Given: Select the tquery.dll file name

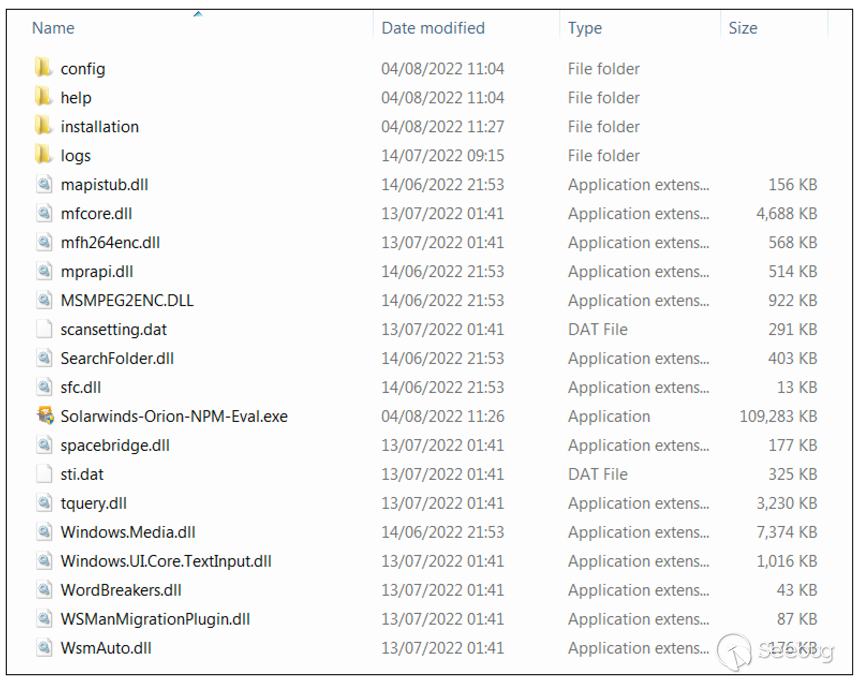Looking at the screenshot, I should point(93,504).
